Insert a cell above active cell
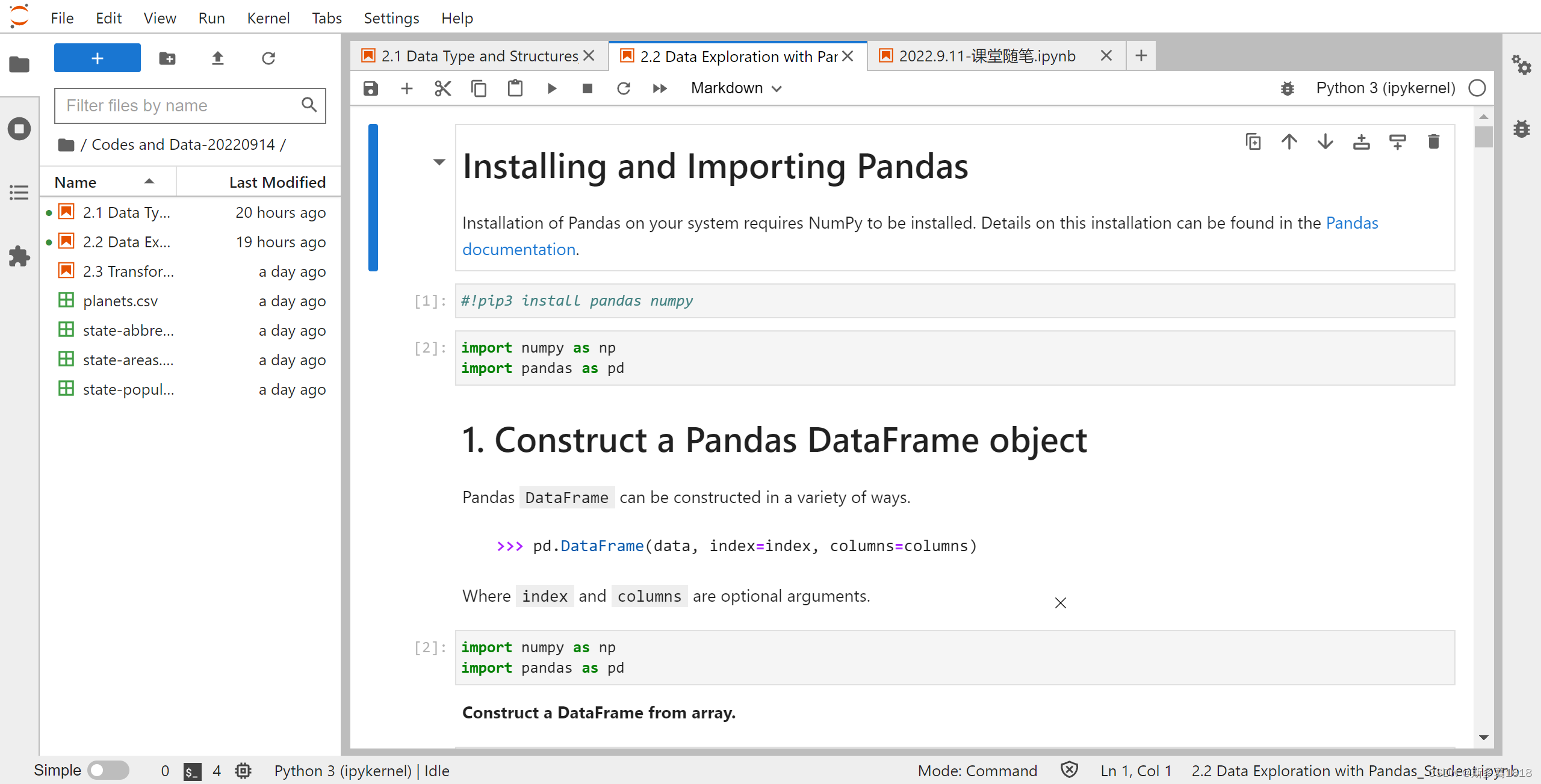The image size is (1541, 784). coord(1362,142)
